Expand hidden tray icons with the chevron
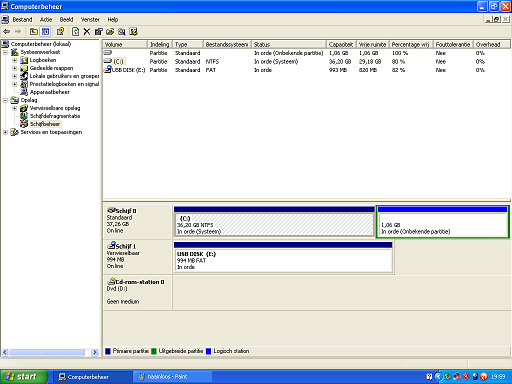The image size is (512, 384). (439, 377)
